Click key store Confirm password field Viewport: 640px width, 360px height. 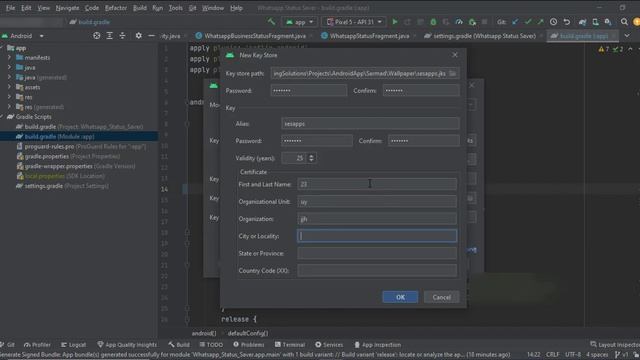(x=421, y=91)
